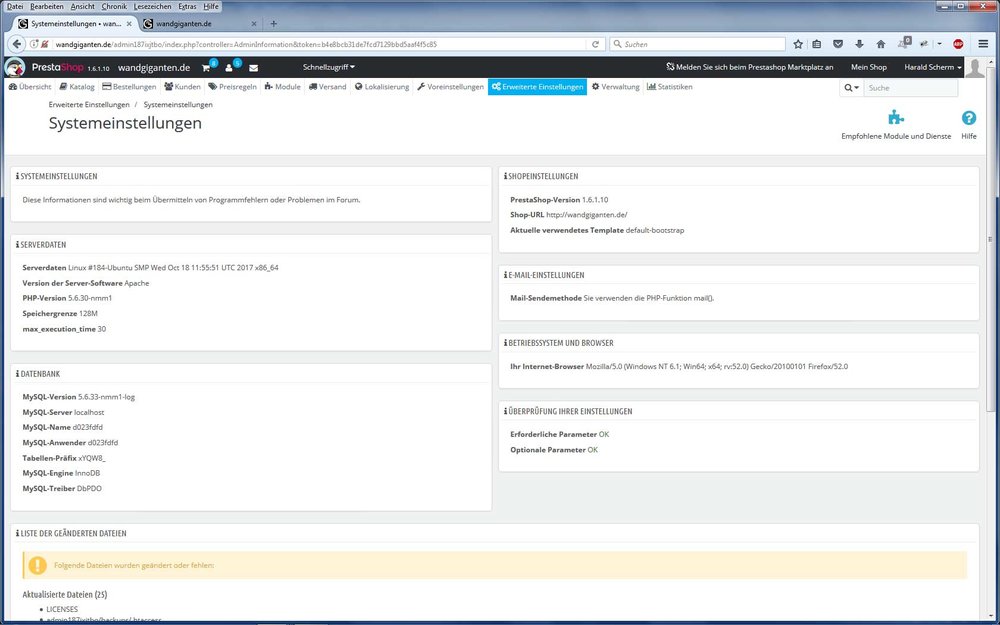Screen dimensions: 1000x625
Task: Open the Extras menu in Firefox
Action: (x=188, y=6)
